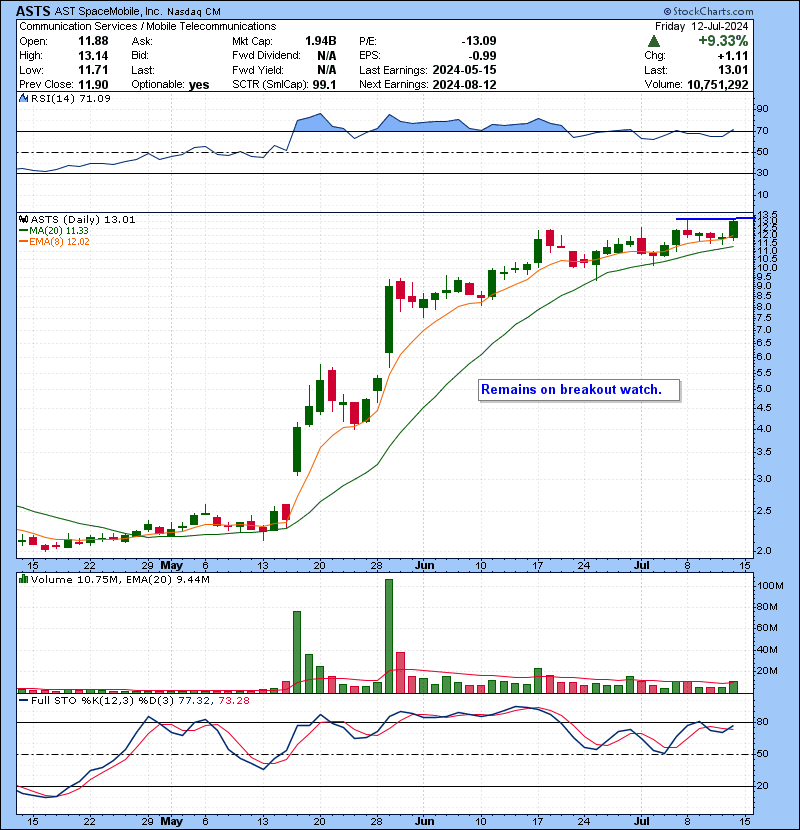Click the Chg value +1.11
800x830 pixels.
click(733, 56)
